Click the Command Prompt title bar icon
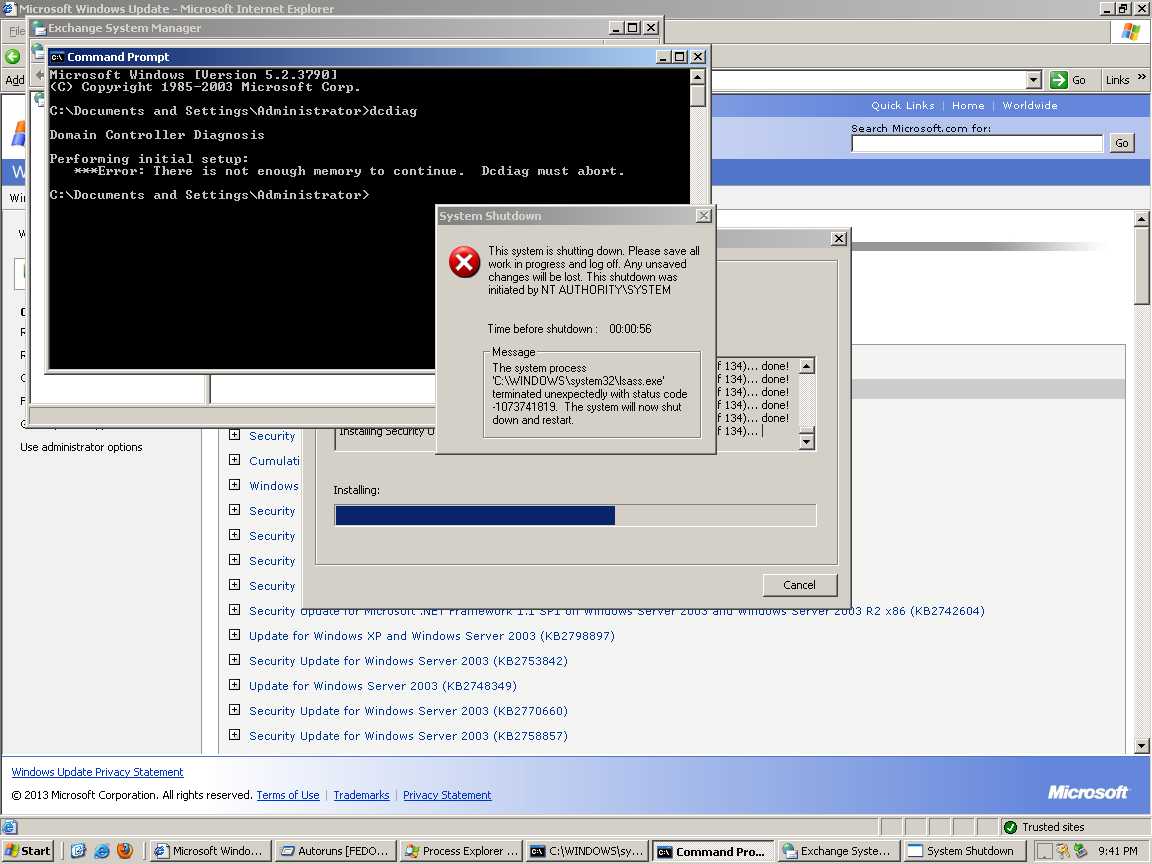This screenshot has width=1152, height=864. coord(57,57)
